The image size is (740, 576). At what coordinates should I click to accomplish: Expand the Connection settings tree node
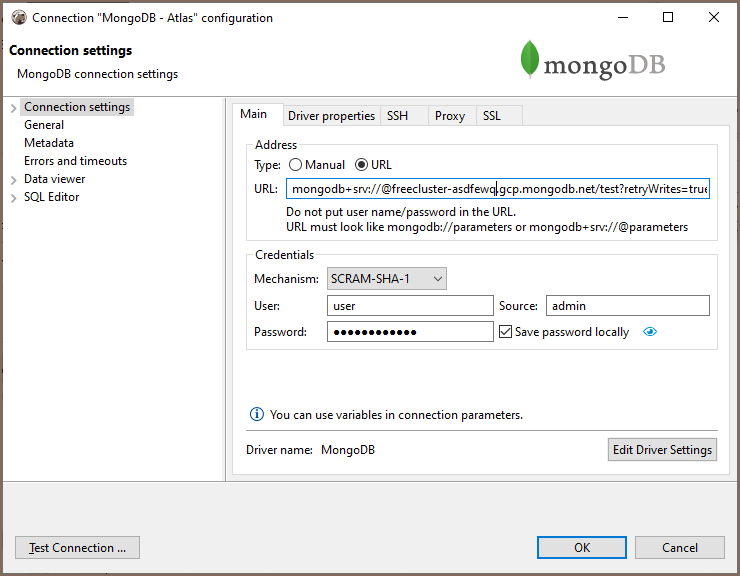(13, 108)
